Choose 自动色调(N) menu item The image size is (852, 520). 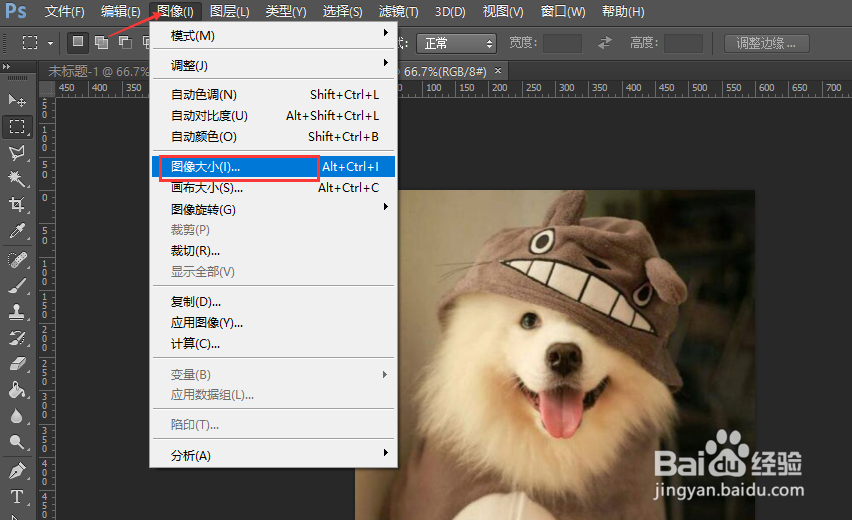click(x=273, y=95)
